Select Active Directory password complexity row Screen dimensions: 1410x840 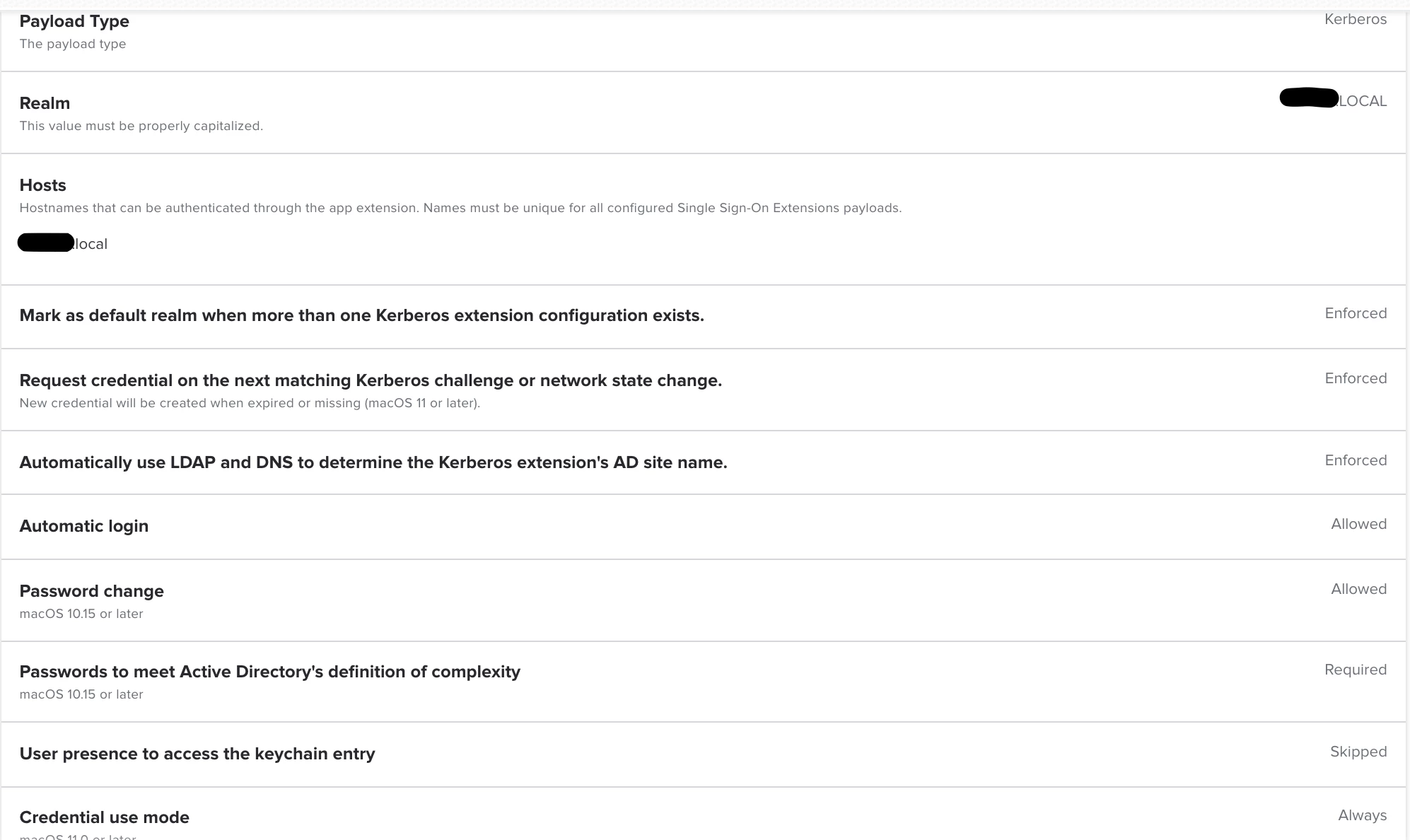[704, 682]
